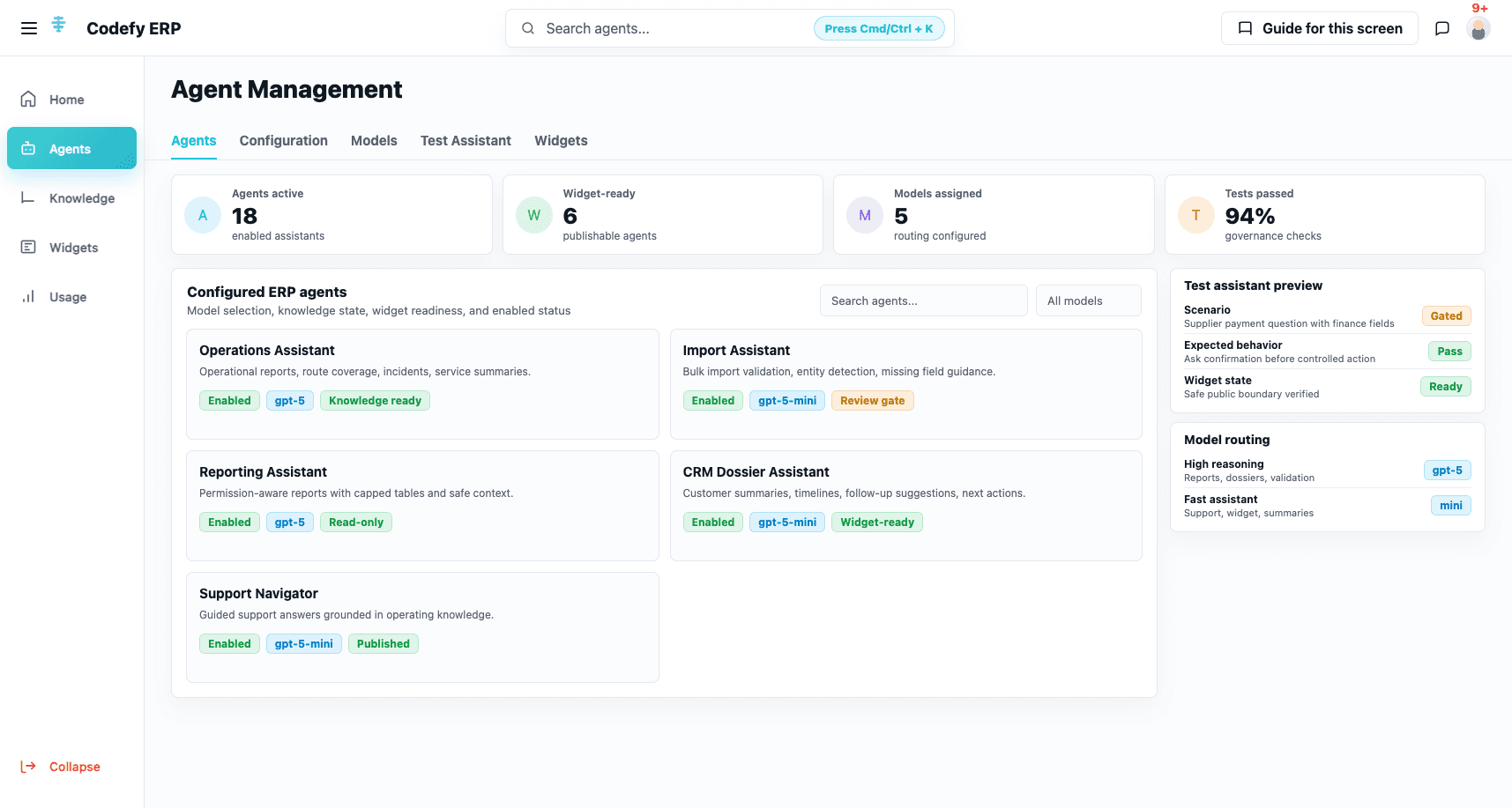
Task: Click the 9+ notification count
Action: (x=1480, y=8)
